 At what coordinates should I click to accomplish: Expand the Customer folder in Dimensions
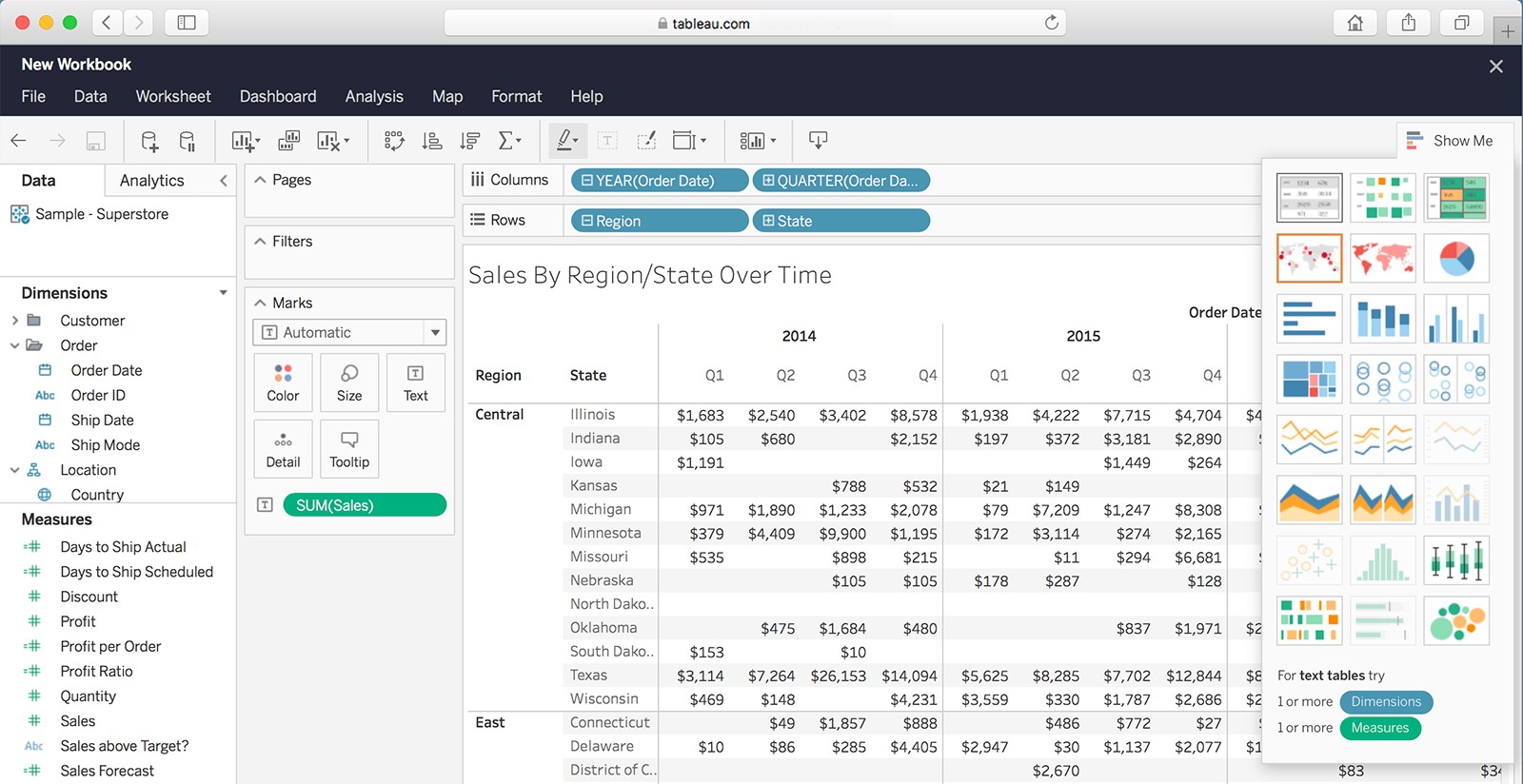15,321
